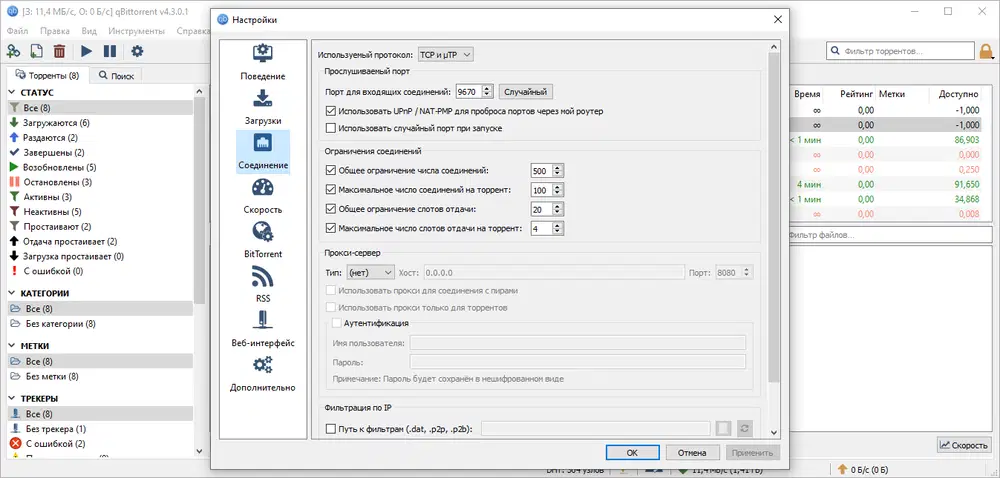
Task: Open the Поведение settings section
Action: (263, 63)
